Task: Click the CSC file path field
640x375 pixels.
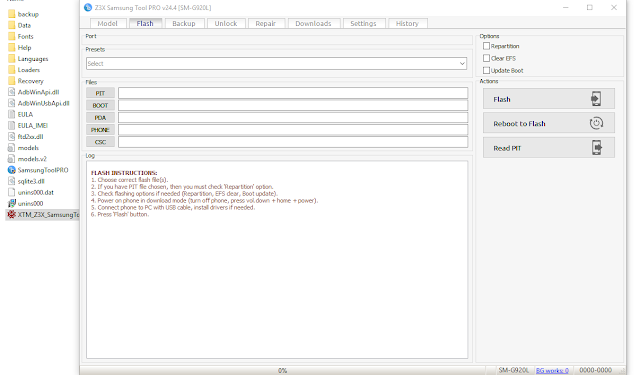Action: click(x=293, y=142)
